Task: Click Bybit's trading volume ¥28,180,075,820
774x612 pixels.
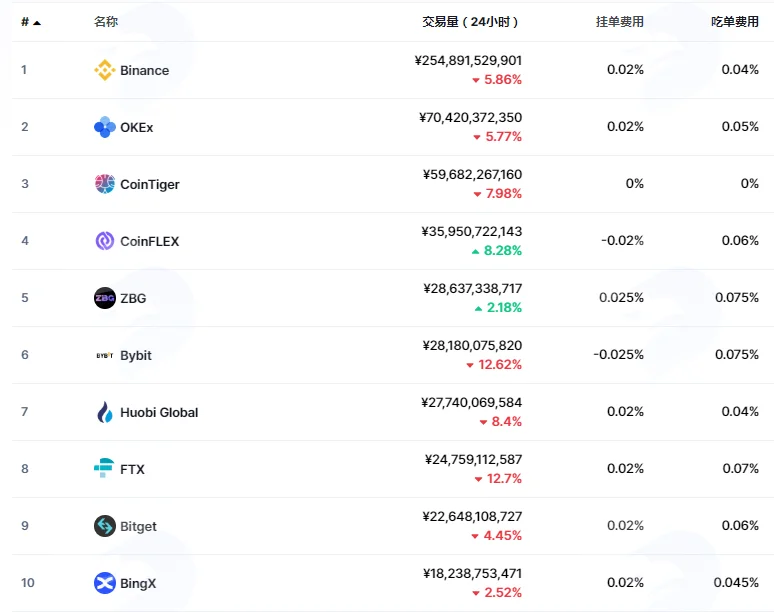Action: 472,345
